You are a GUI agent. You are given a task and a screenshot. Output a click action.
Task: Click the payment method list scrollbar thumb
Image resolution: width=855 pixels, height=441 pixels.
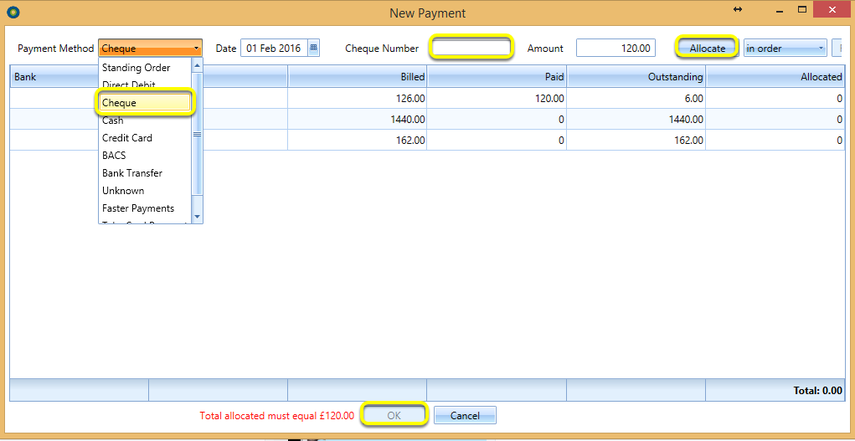point(197,134)
